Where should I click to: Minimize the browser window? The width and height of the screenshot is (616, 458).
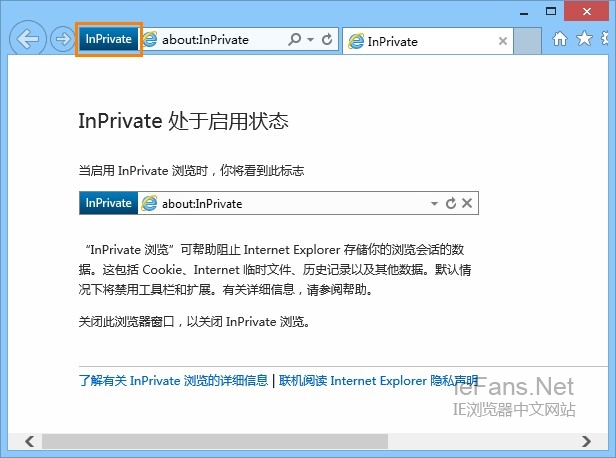pos(524,13)
